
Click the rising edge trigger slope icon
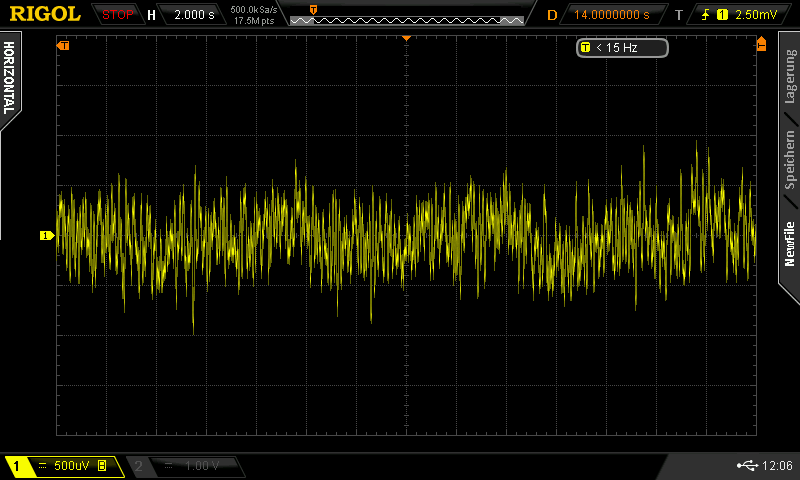tap(706, 15)
